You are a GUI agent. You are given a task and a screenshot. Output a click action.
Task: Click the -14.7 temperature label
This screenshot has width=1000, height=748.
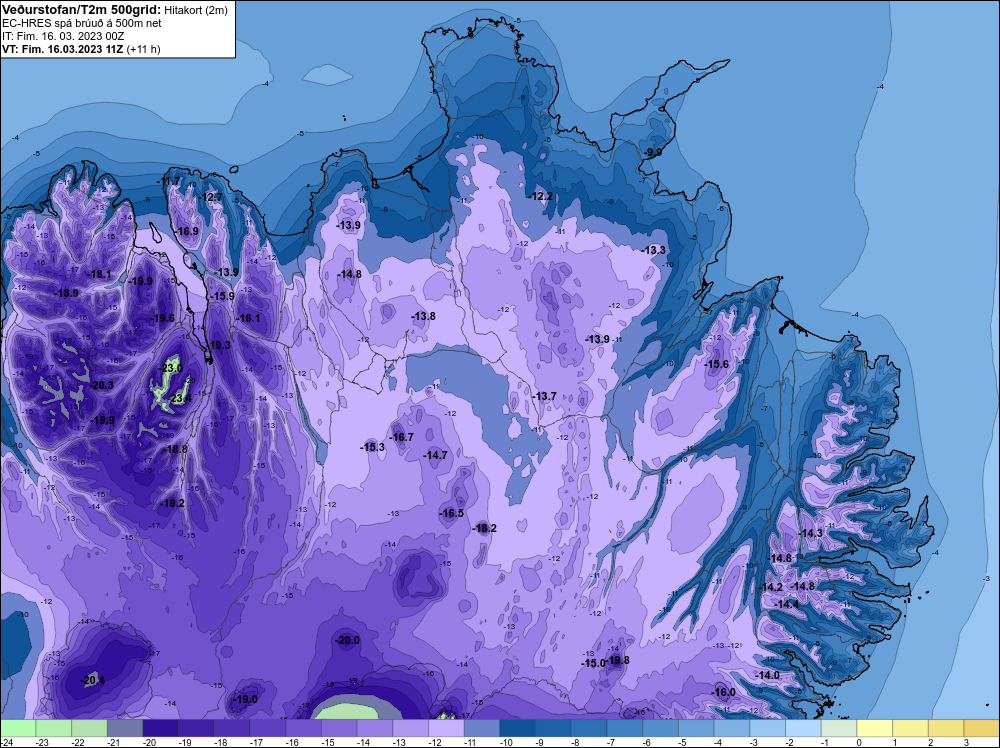coord(435,455)
